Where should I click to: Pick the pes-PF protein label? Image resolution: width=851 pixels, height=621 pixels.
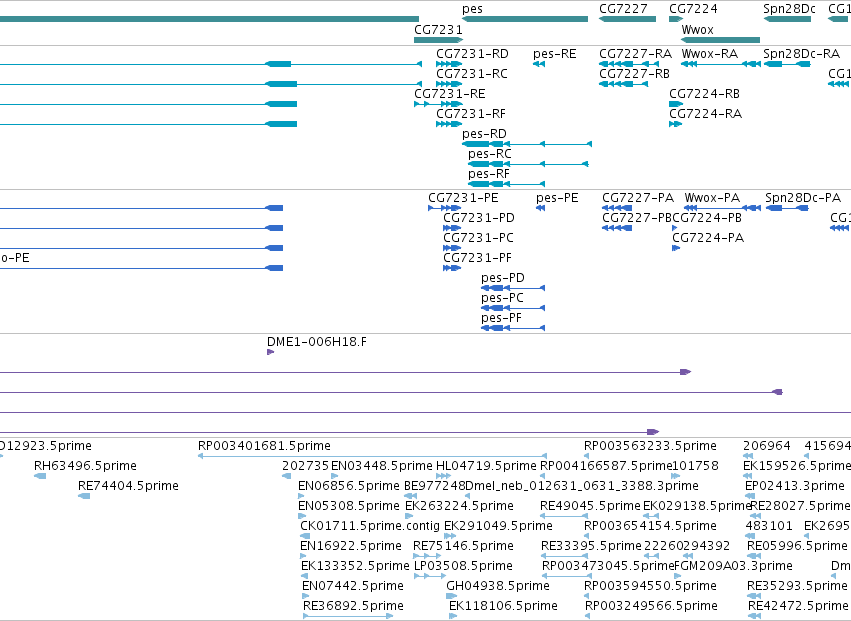tap(501, 319)
